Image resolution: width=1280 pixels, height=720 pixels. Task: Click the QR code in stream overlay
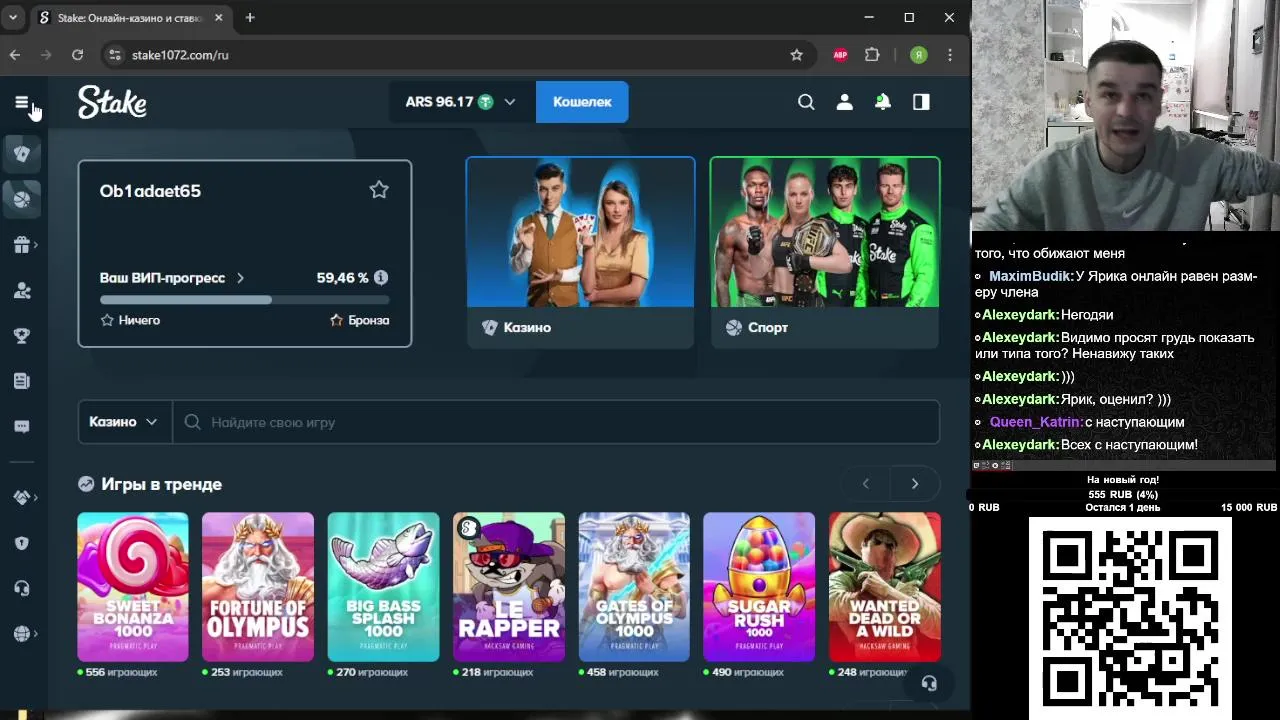(1130, 618)
